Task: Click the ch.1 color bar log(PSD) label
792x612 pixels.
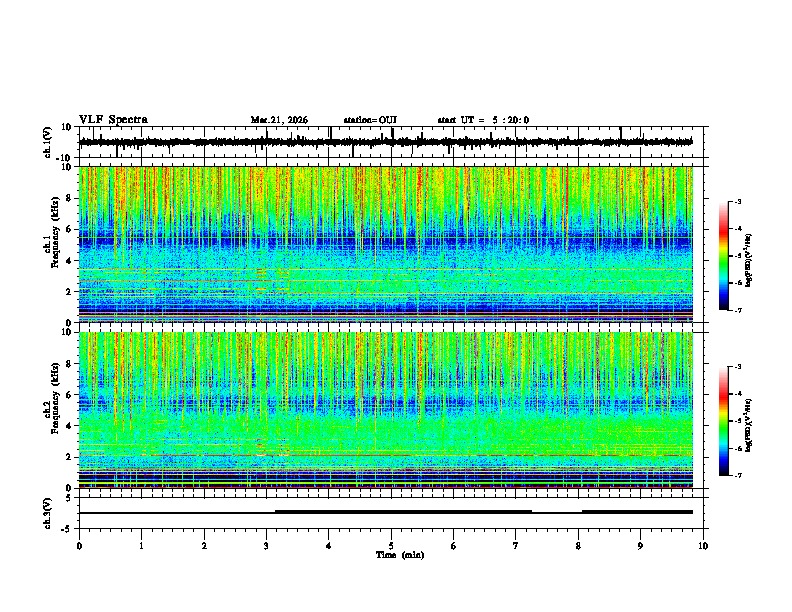Action: 749,261
